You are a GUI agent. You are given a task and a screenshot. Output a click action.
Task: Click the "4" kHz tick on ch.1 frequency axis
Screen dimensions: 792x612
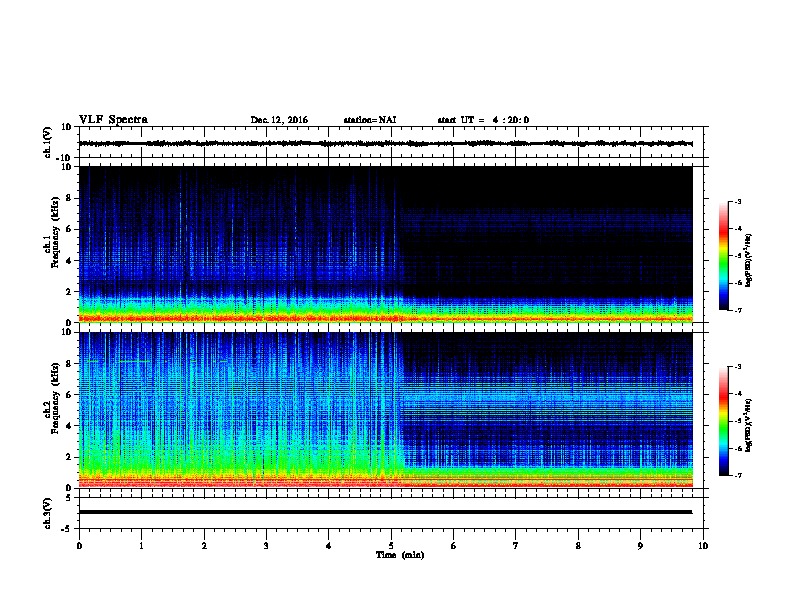coord(69,261)
